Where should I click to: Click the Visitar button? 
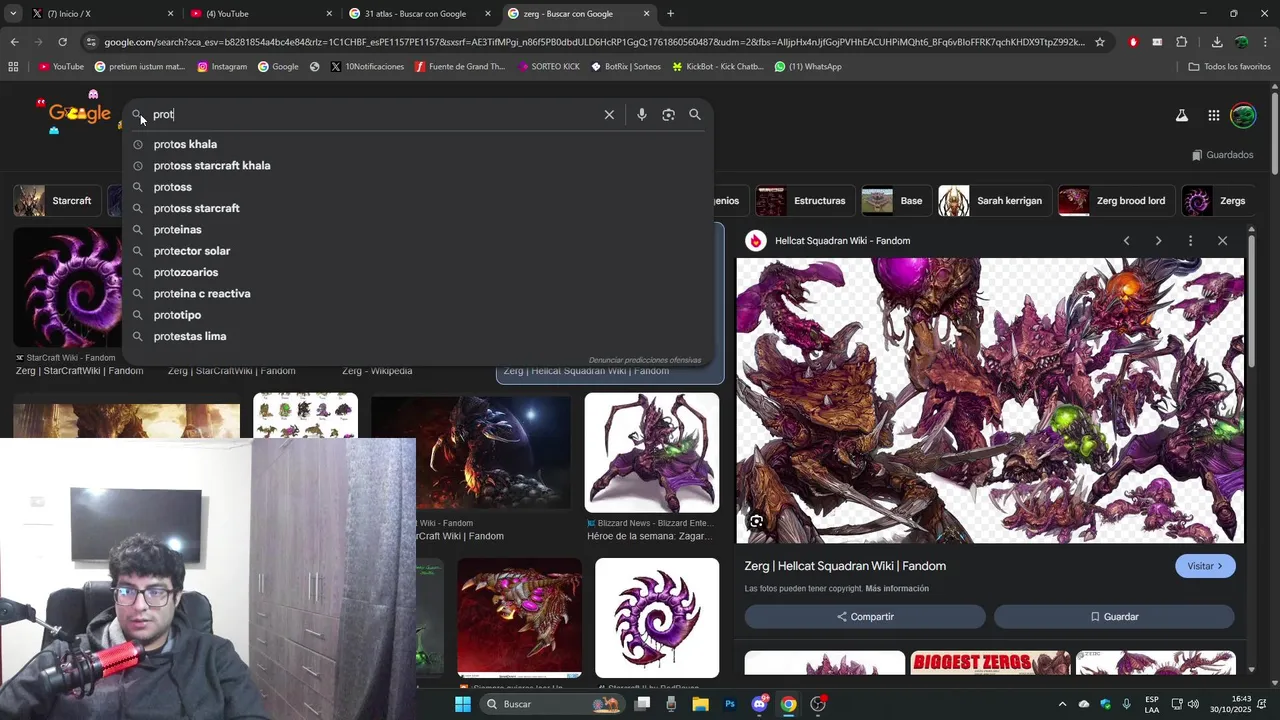[1205, 566]
